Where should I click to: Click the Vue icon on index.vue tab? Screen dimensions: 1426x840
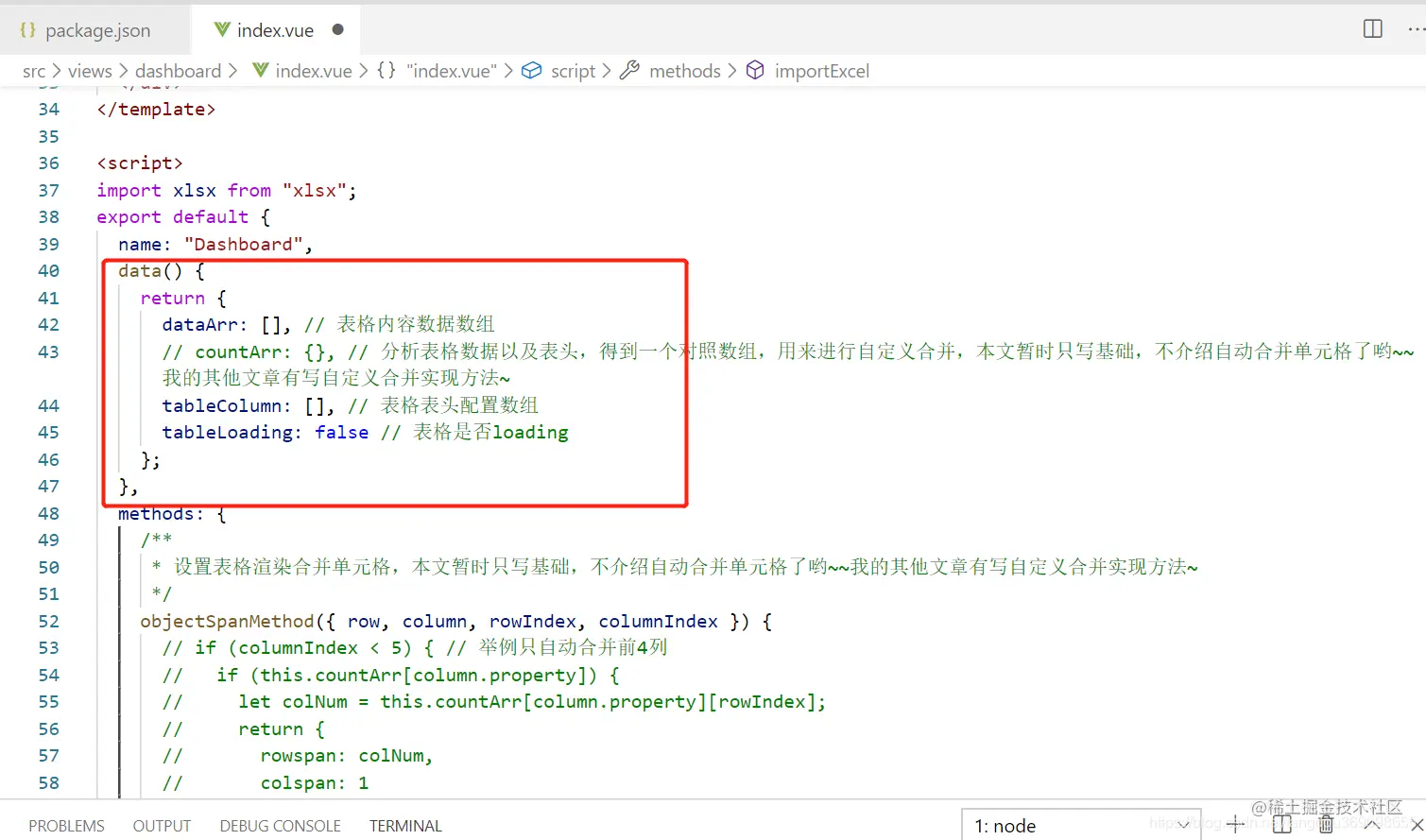coord(222,29)
